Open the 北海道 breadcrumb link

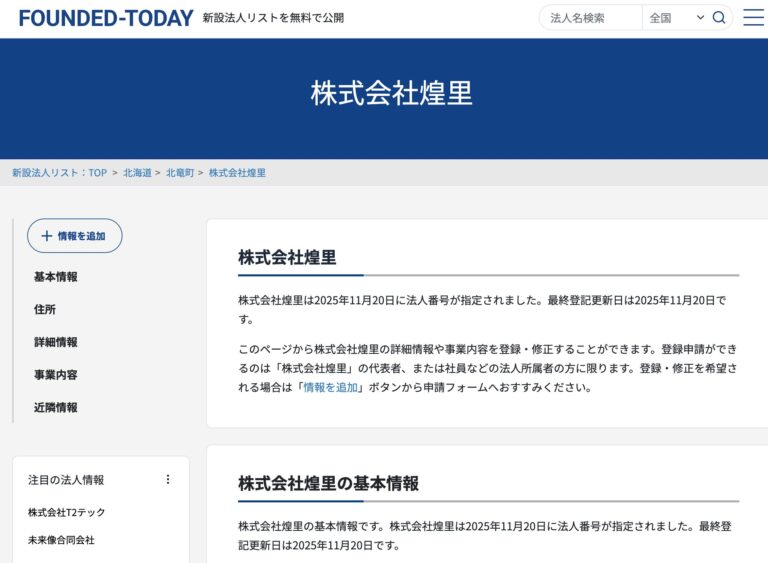coord(137,173)
